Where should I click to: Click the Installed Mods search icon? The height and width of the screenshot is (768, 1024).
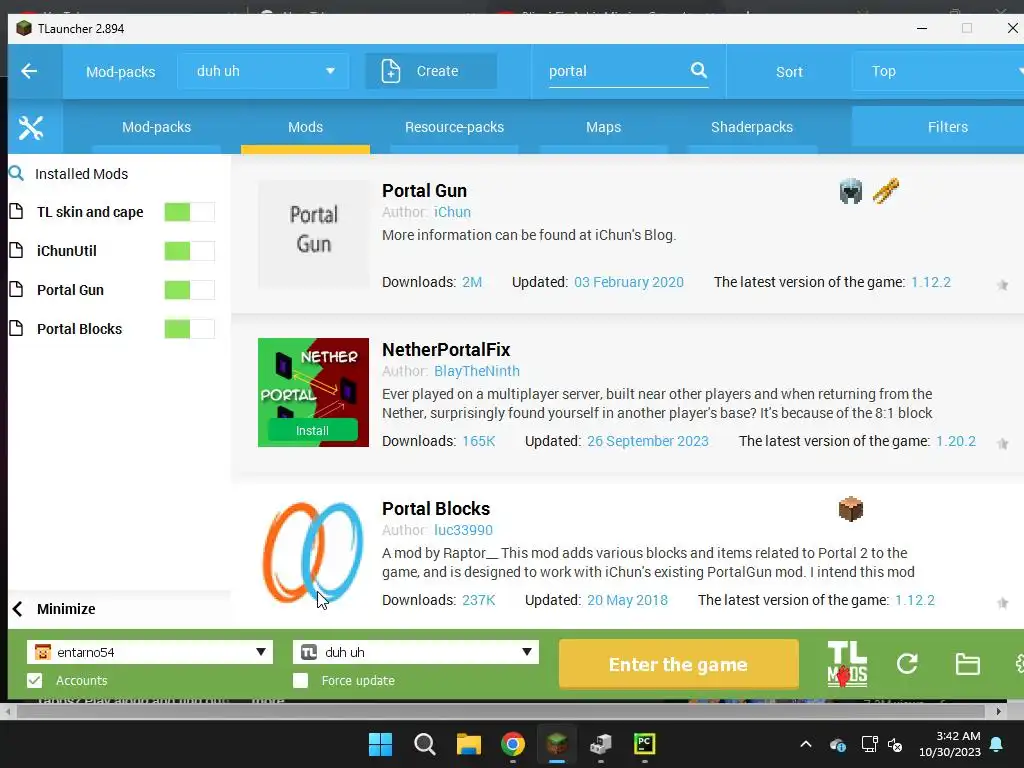(x=16, y=173)
